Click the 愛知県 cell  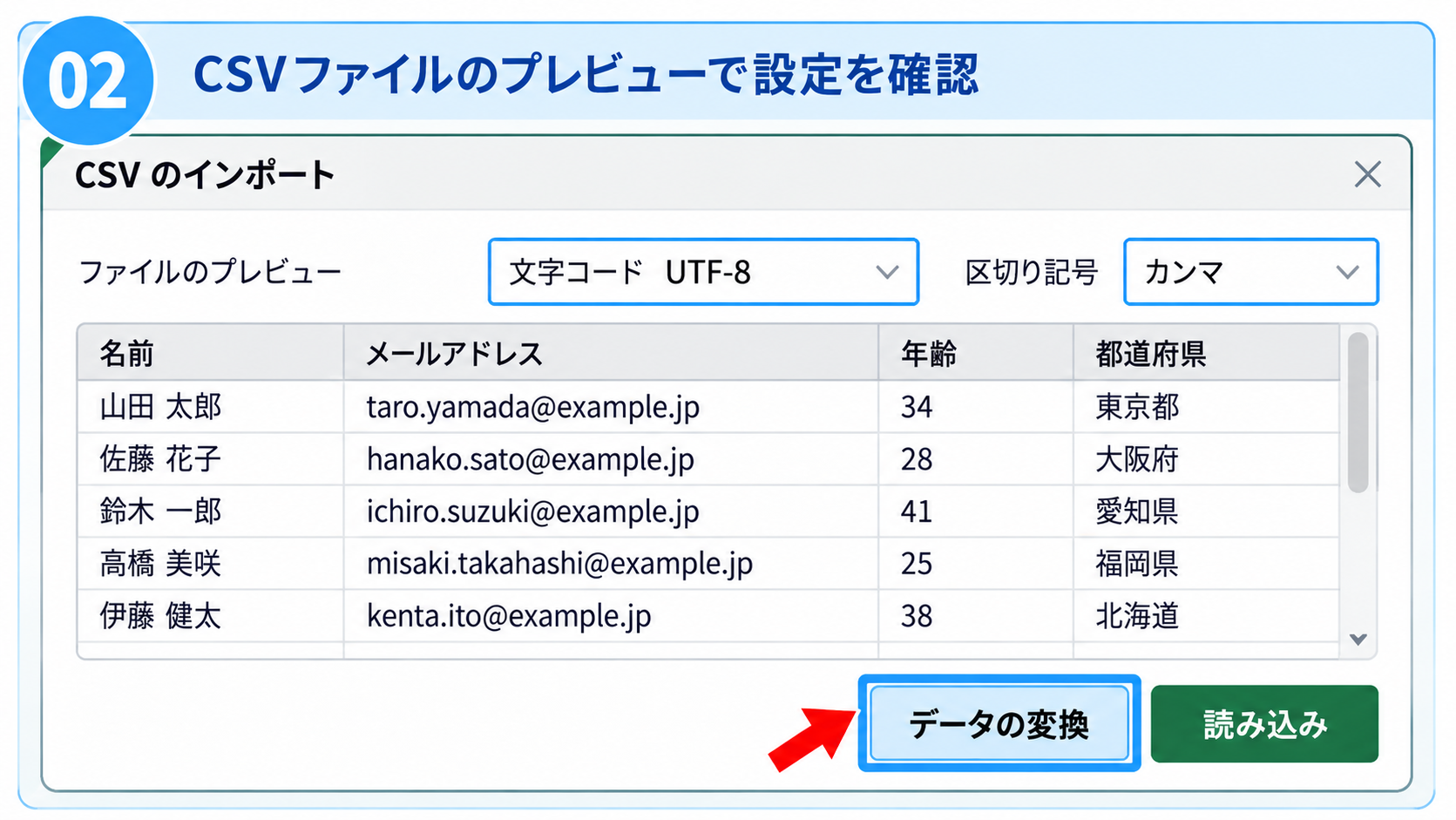[1206, 512]
